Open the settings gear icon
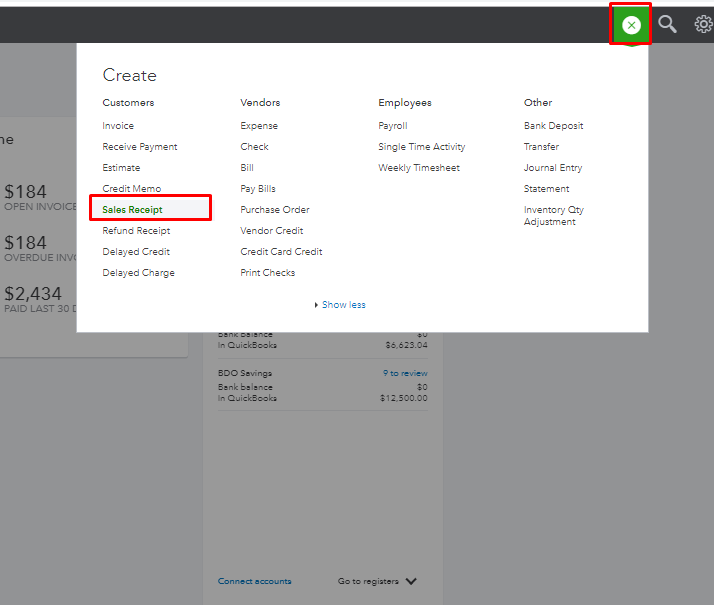Image resolution: width=714 pixels, height=605 pixels. 703,25
